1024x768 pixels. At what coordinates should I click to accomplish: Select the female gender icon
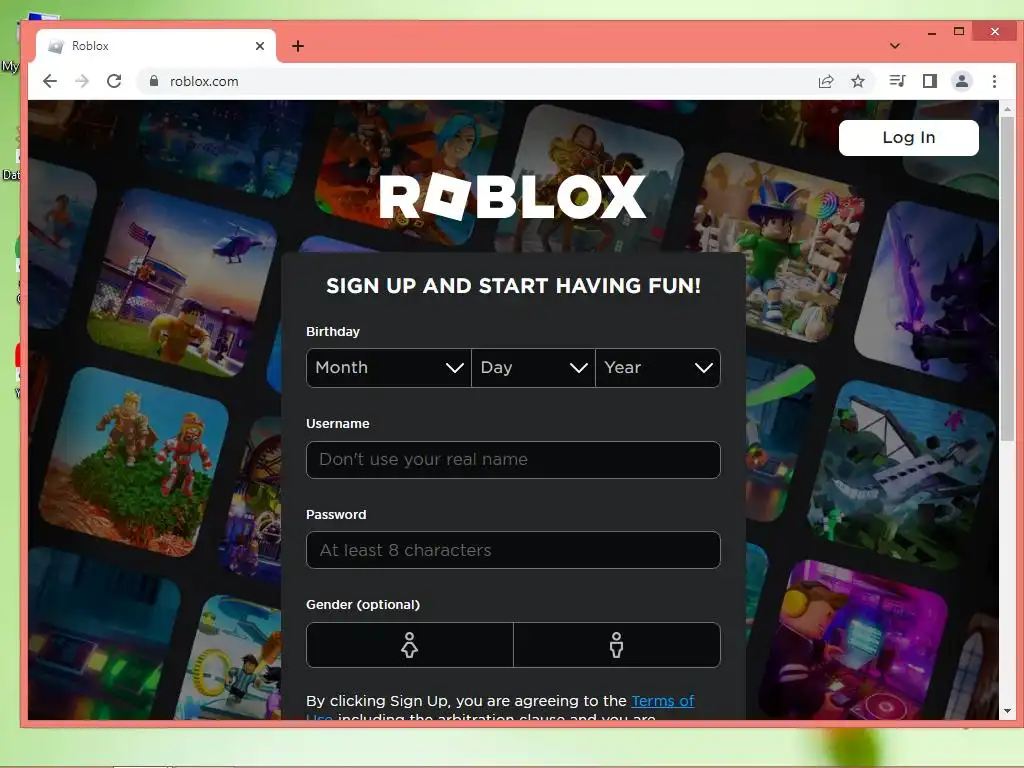[x=409, y=645]
